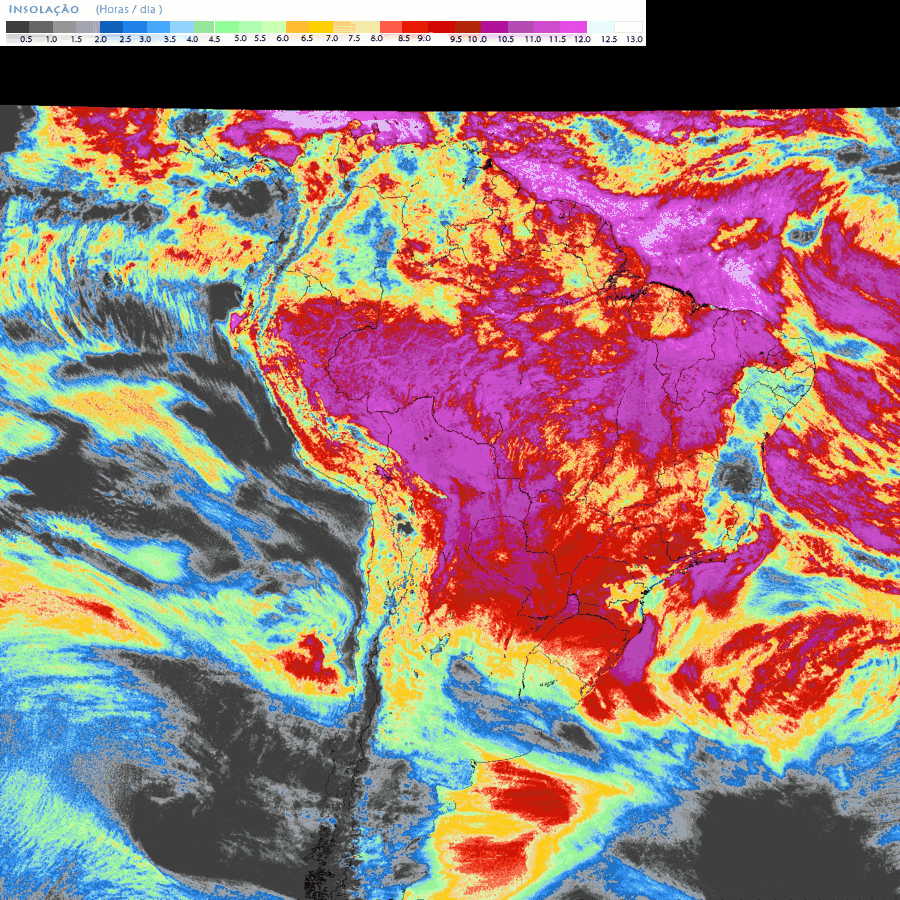Select purple swatch between 10.5 and 11.0

pos(521,27)
